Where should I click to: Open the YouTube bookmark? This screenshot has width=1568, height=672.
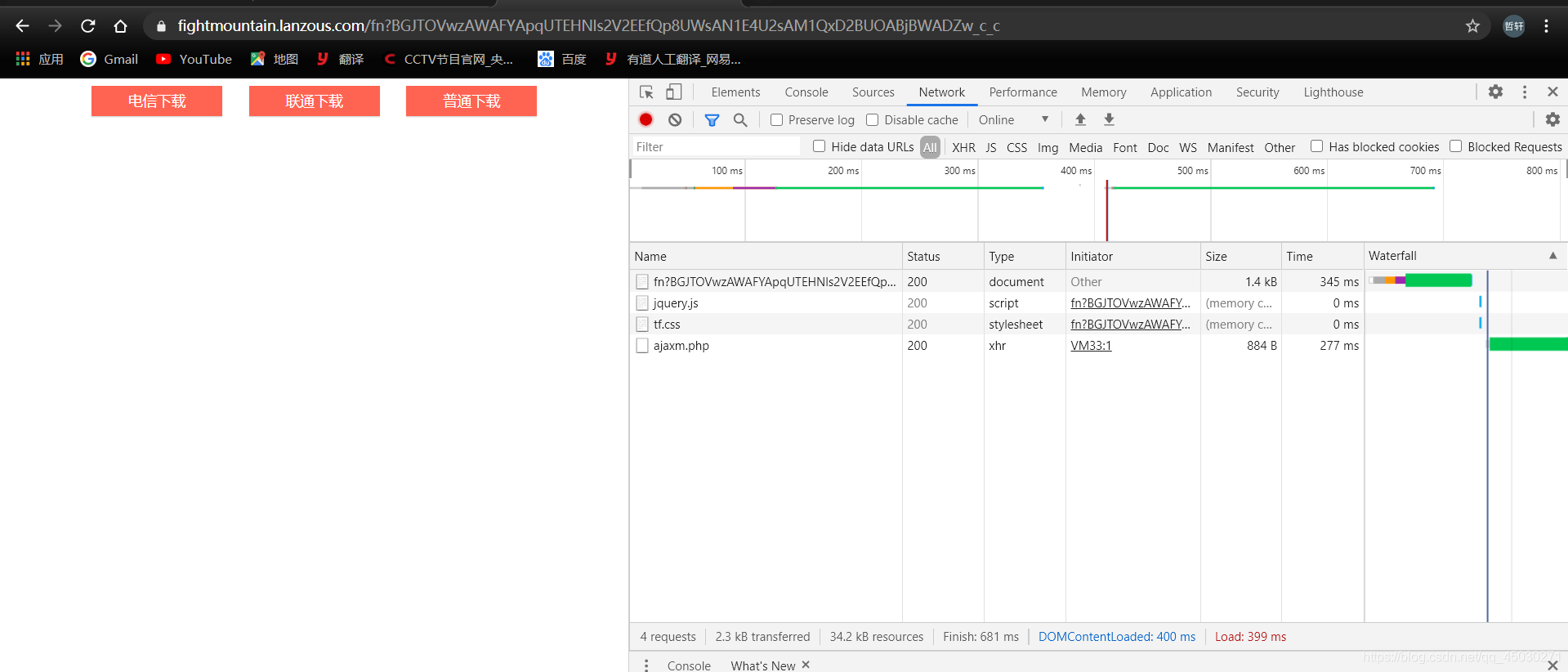pyautogui.click(x=194, y=59)
